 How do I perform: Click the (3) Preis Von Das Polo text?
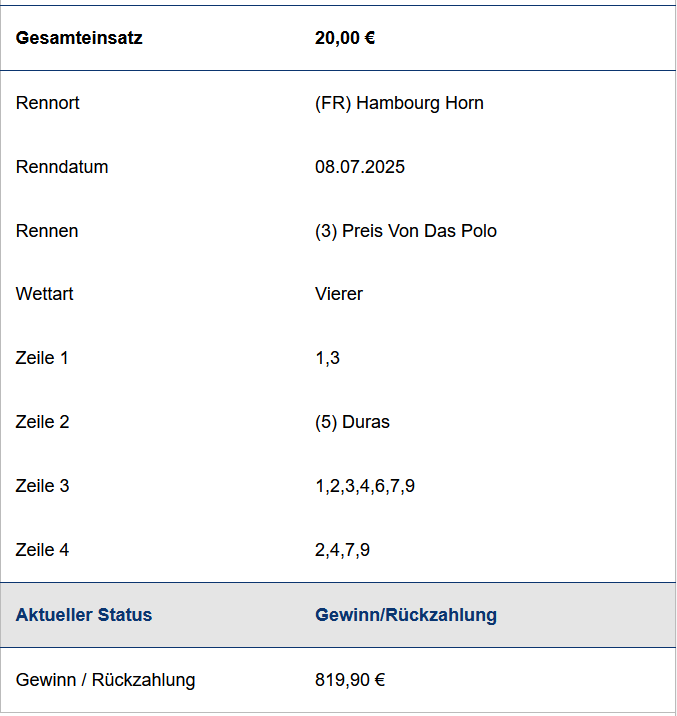[406, 231]
